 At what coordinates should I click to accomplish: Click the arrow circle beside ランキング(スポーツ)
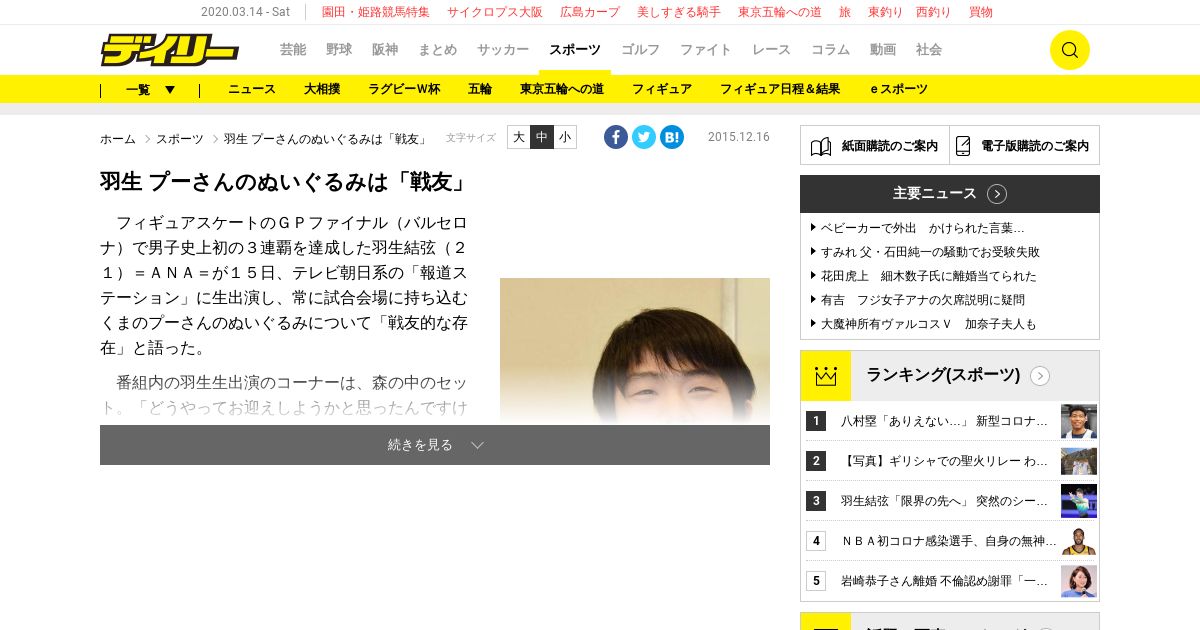[1040, 376]
